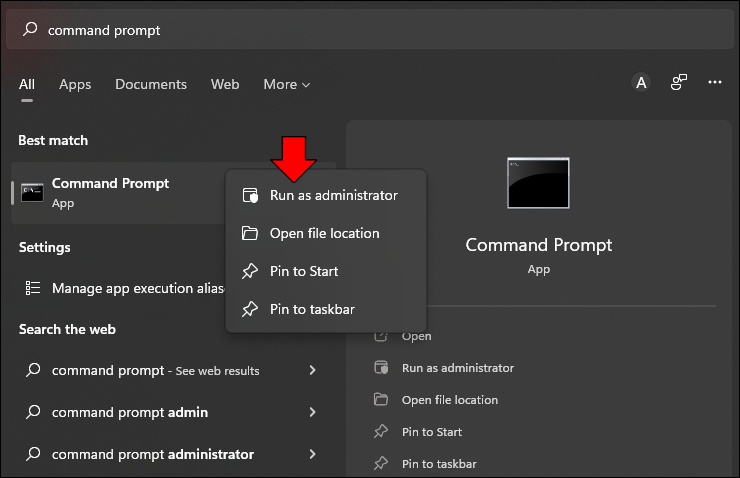Choose Run as administrator in the context menu
The width and height of the screenshot is (740, 478).
pyautogui.click(x=333, y=195)
